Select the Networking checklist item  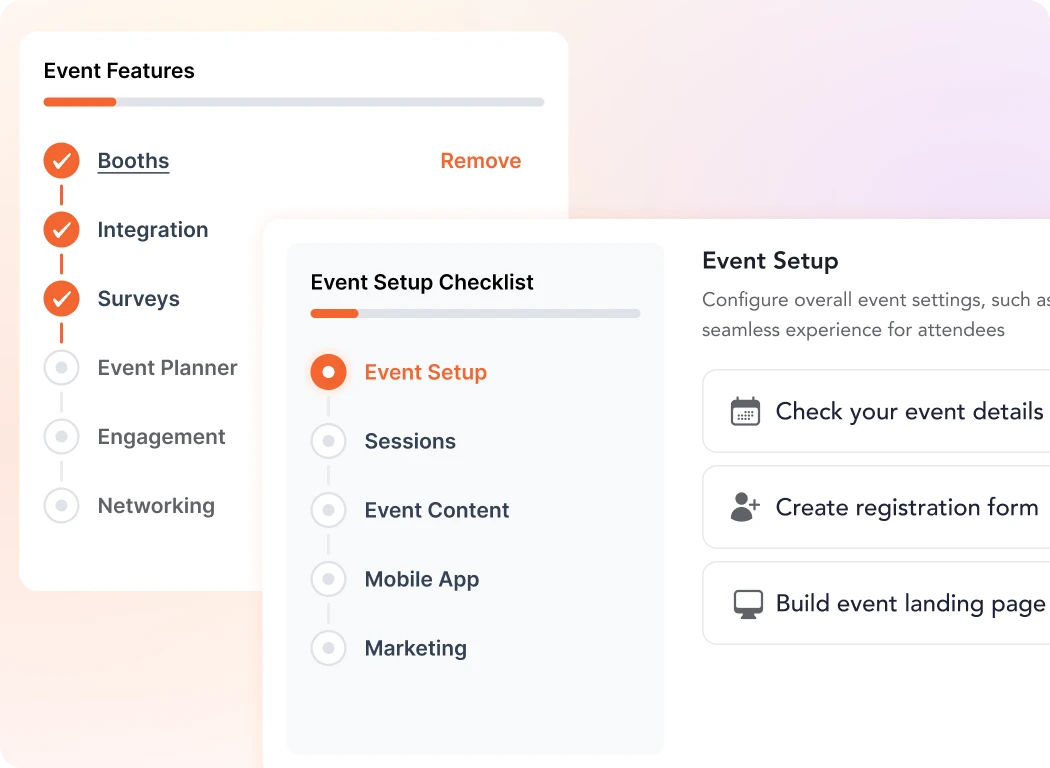point(156,505)
